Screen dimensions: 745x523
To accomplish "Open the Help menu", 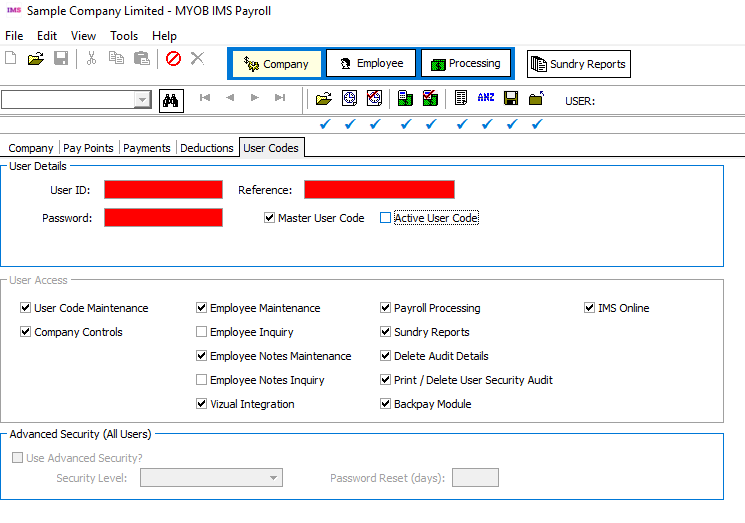I will tap(164, 36).
